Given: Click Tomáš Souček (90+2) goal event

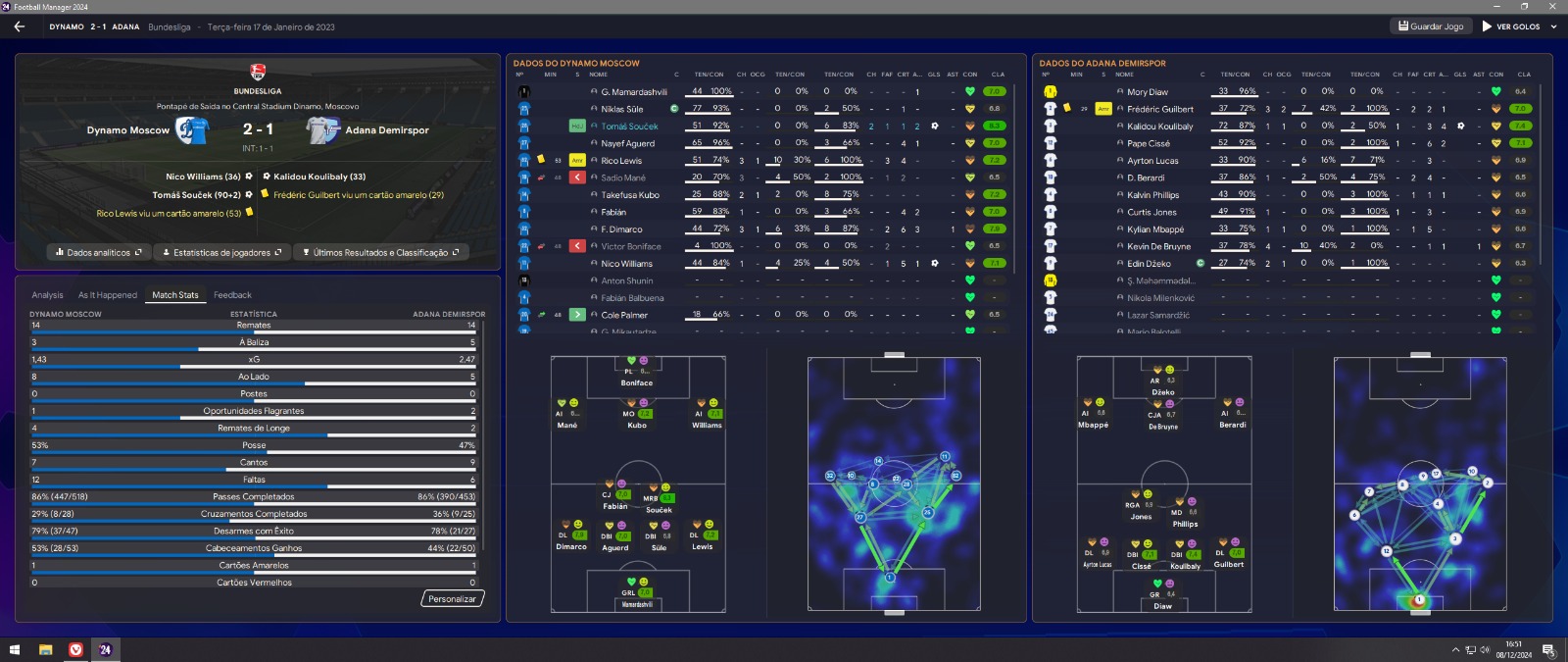Looking at the screenshot, I should pos(196,194).
